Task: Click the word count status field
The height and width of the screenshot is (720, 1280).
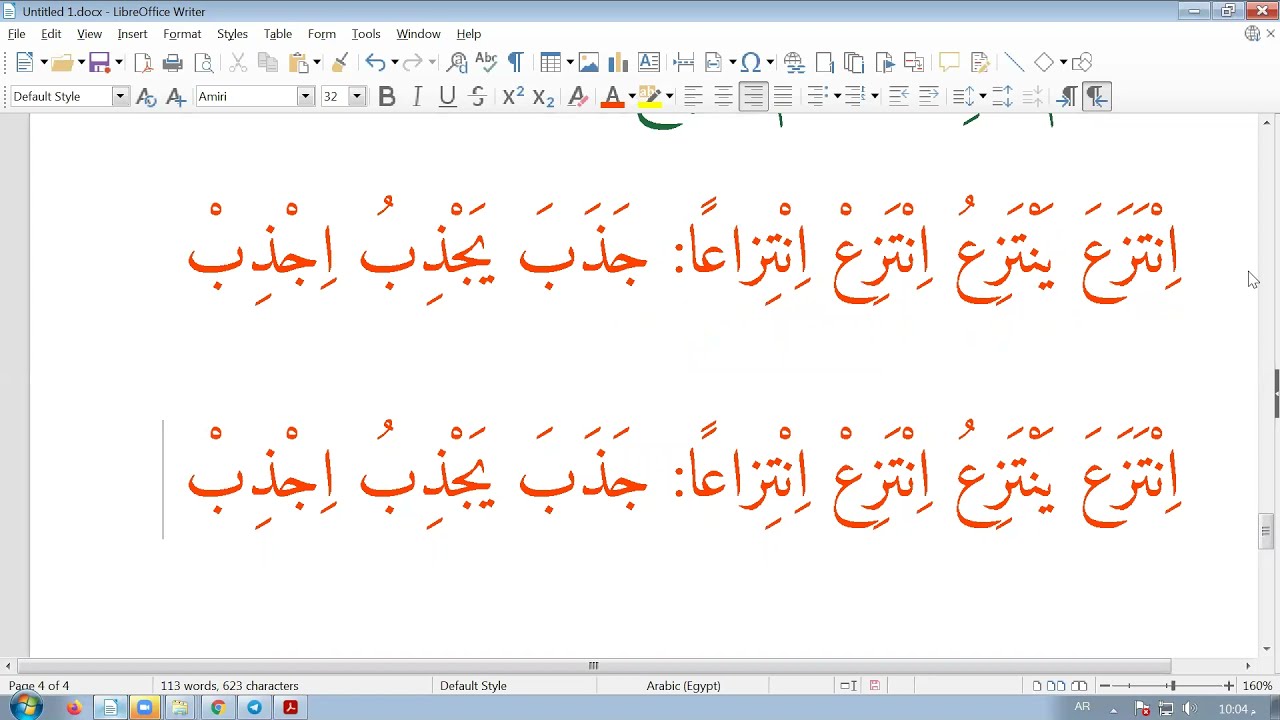Action: pos(230,686)
